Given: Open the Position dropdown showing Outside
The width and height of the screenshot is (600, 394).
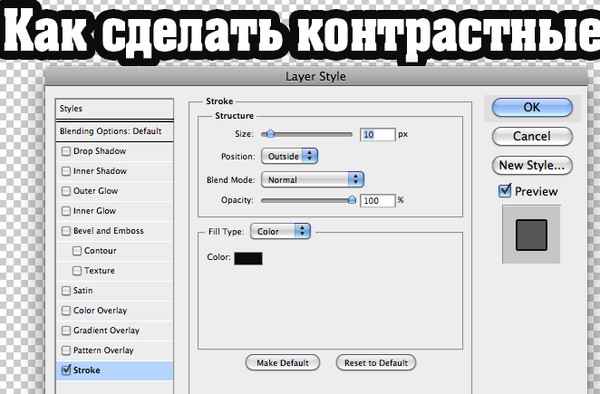Looking at the screenshot, I should coord(289,156).
